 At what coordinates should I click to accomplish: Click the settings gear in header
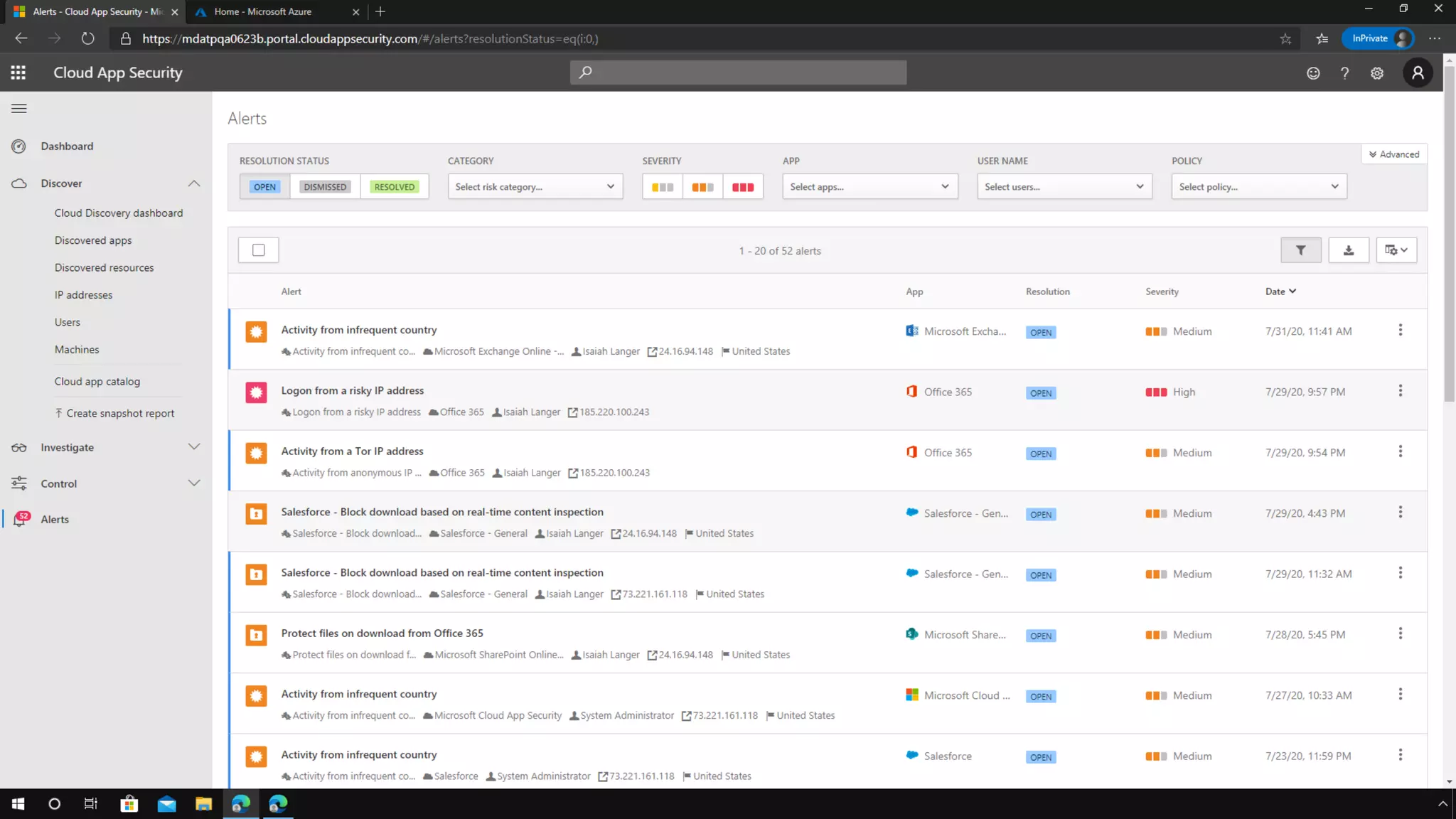coord(1377,73)
